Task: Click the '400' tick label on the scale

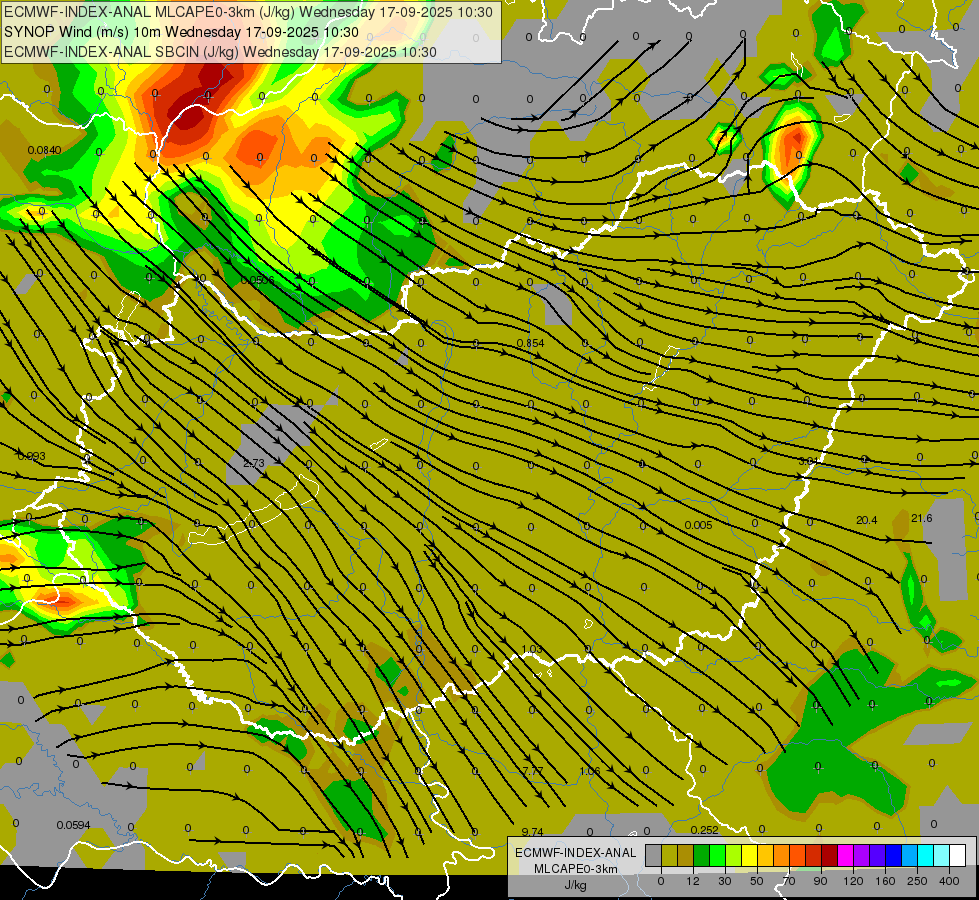Action: (949, 881)
